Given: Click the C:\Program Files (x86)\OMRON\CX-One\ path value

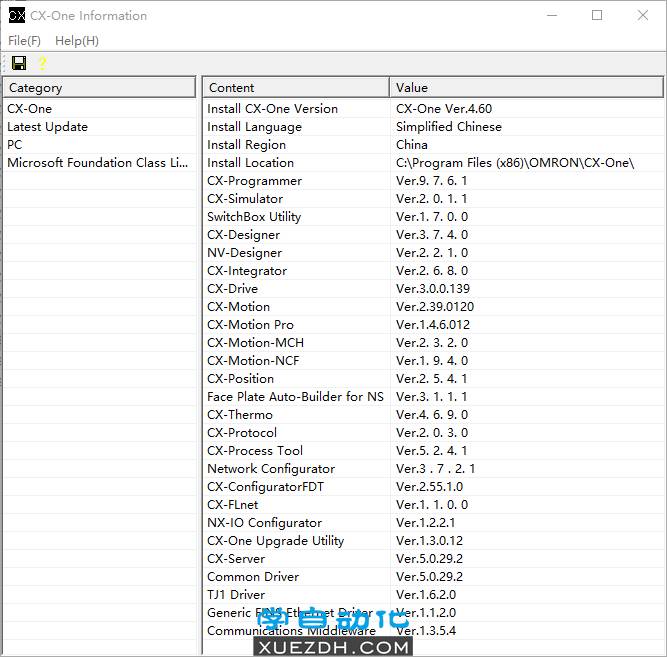Looking at the screenshot, I should point(515,163).
